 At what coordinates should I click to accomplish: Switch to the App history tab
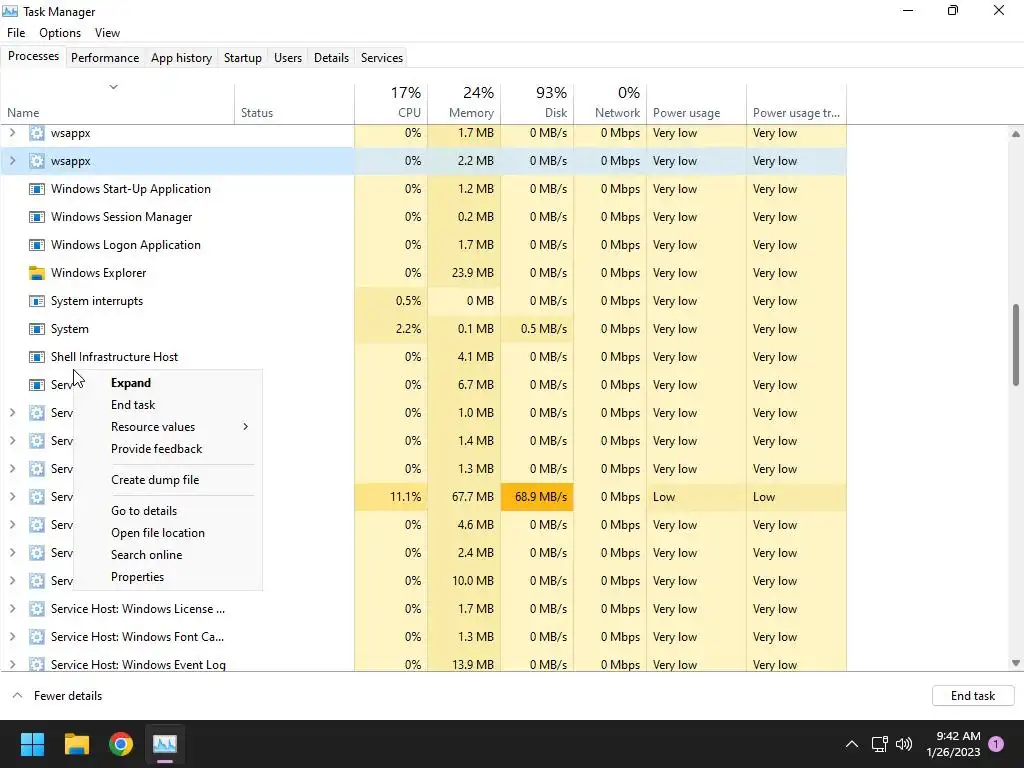pos(182,57)
